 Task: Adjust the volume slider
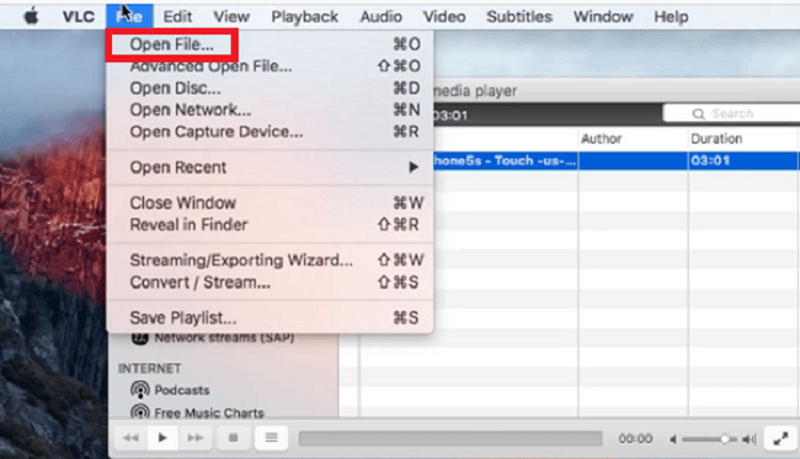click(x=722, y=439)
